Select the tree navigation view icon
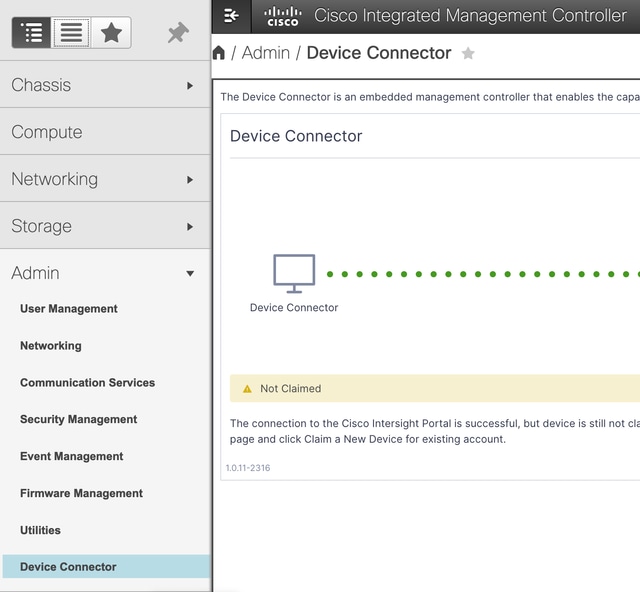 31,33
